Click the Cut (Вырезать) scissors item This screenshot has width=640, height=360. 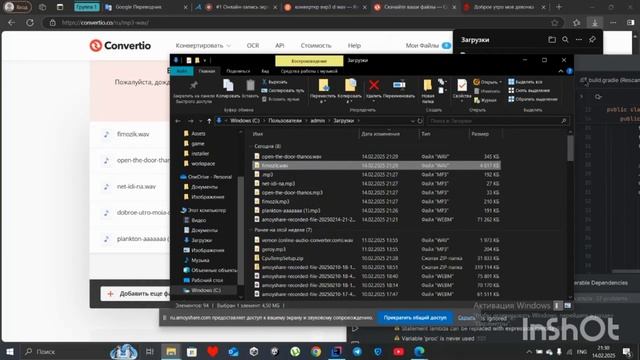275,82
